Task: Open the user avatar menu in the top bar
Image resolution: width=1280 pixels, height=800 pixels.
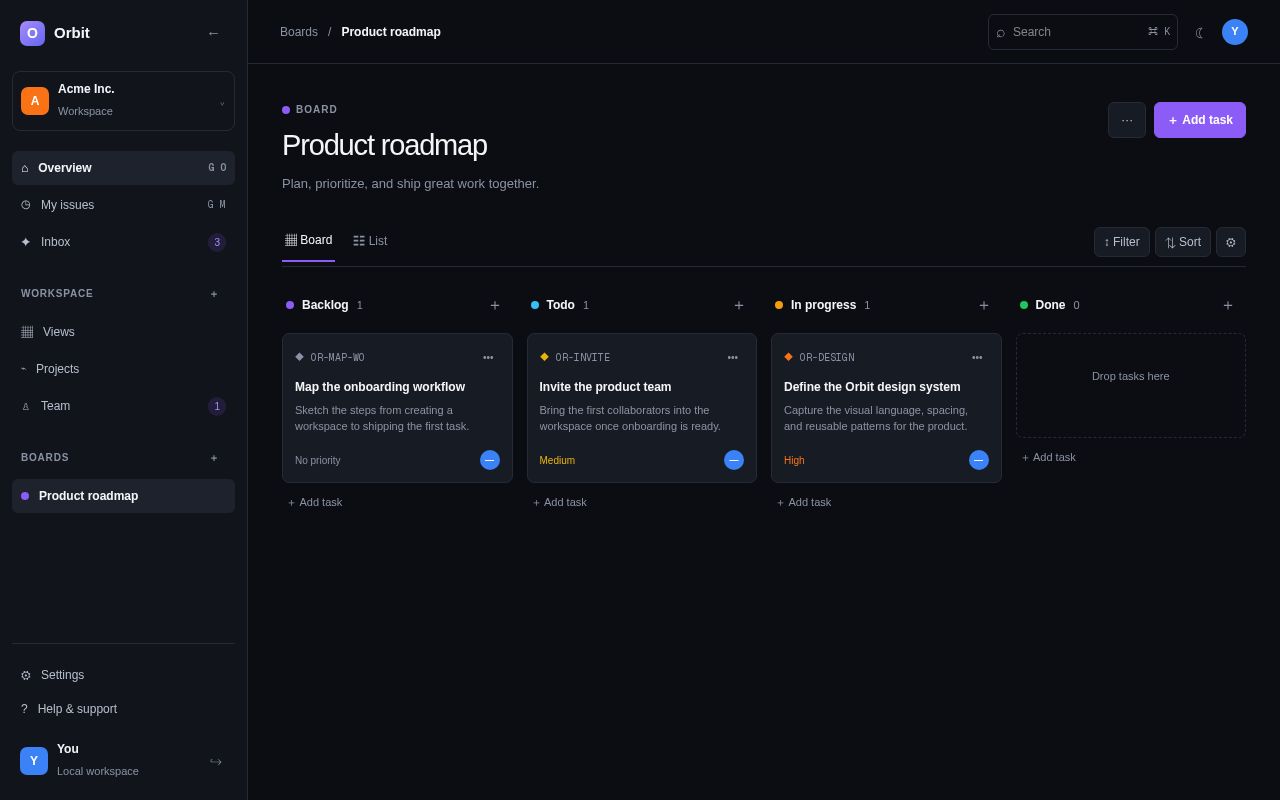Action: click(1235, 32)
